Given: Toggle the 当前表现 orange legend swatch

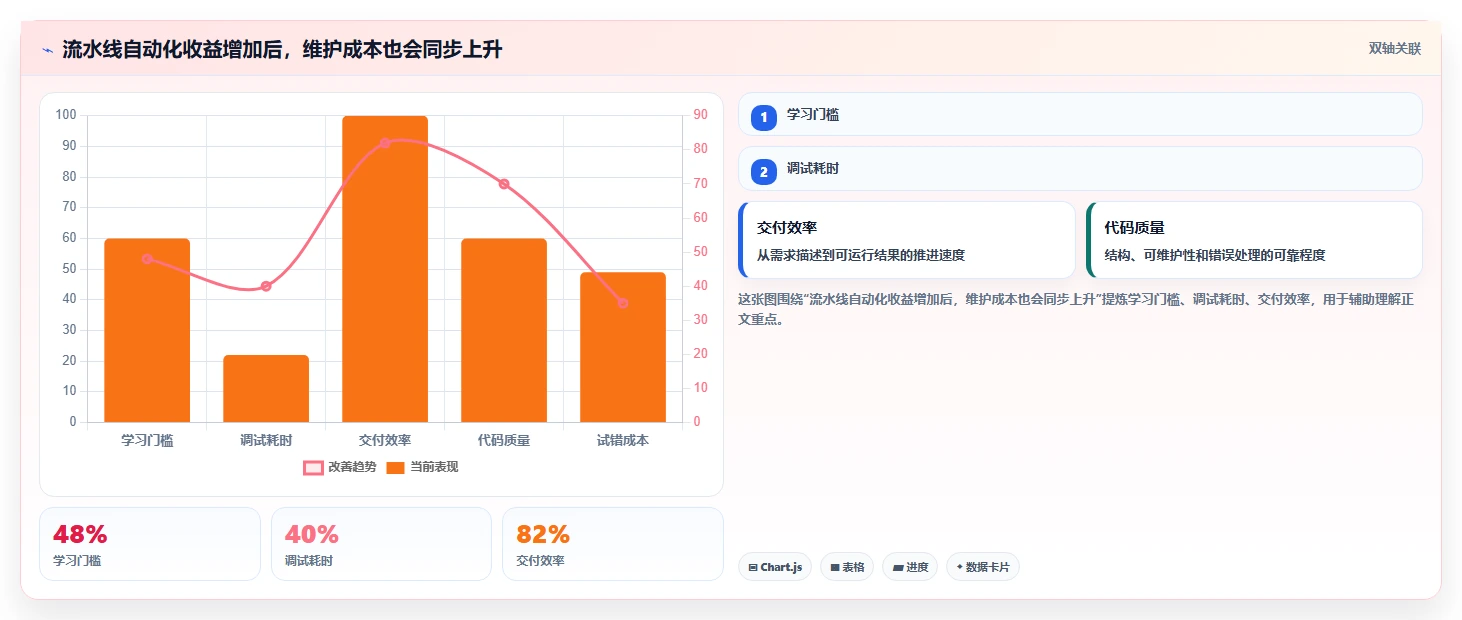Looking at the screenshot, I should point(395,467).
